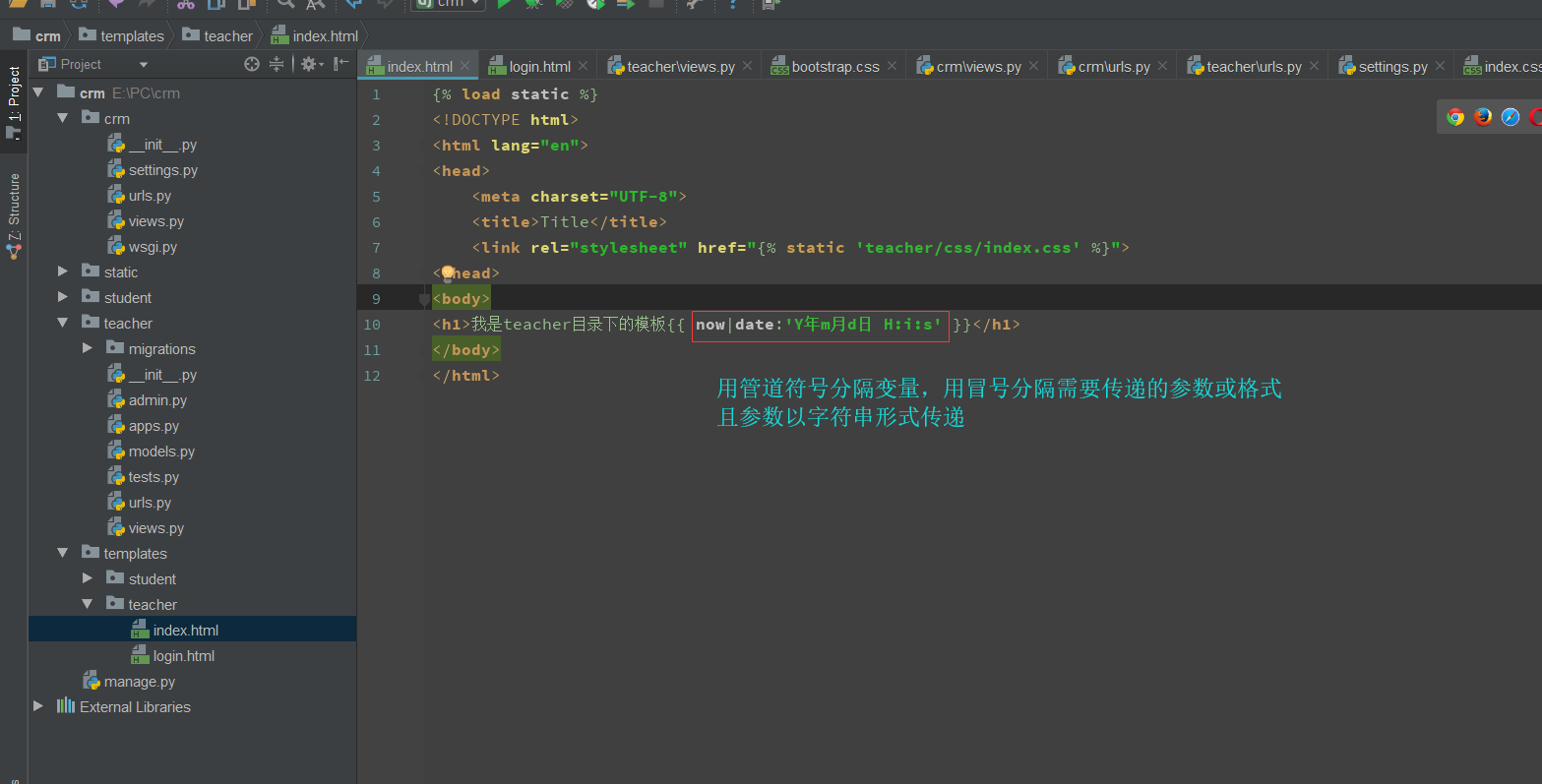Select index.html in the project tree
Screen dimensions: 1542x784
[186, 630]
